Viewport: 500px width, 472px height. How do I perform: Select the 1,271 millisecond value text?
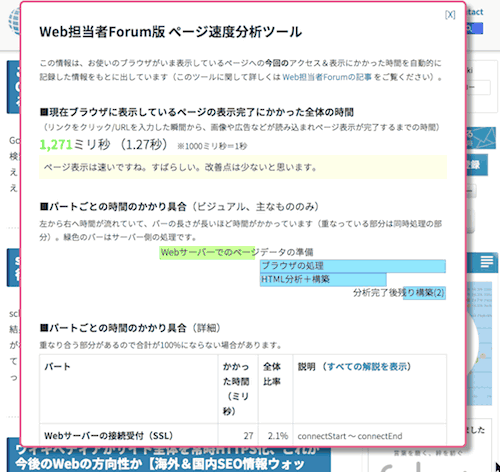click(56, 145)
